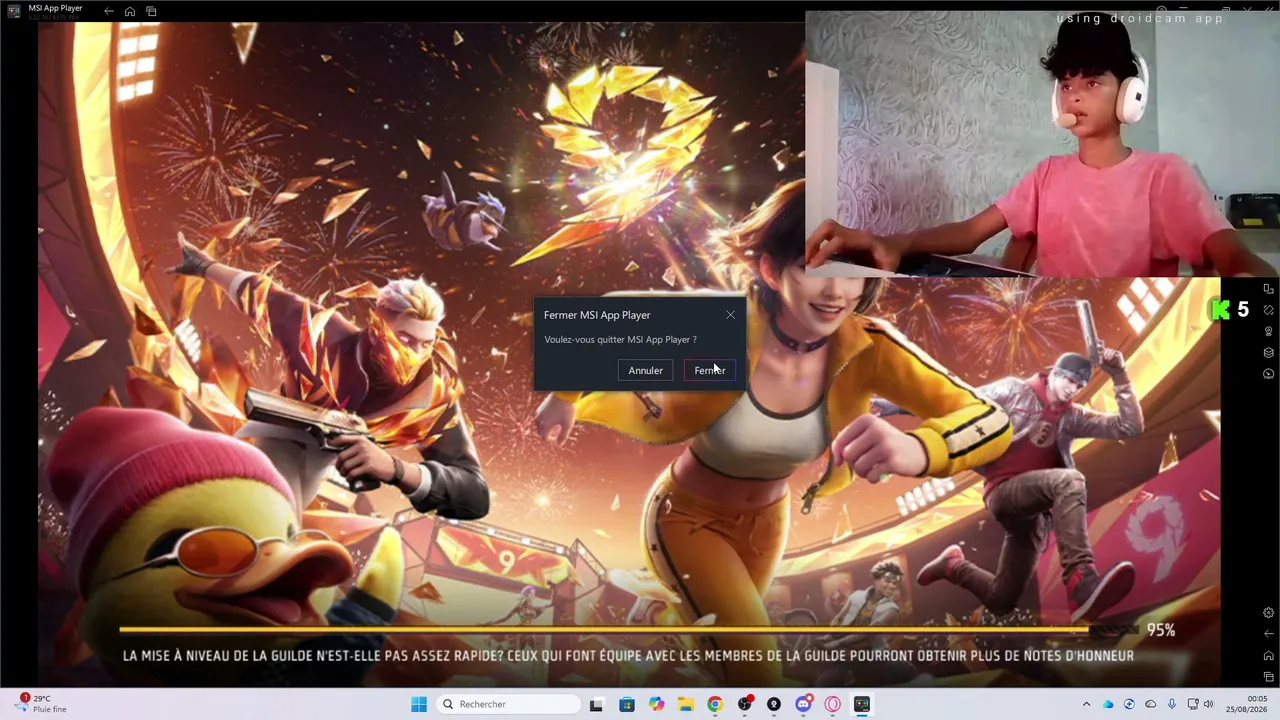Launch Copilot from the taskbar
The width and height of the screenshot is (1280, 720).
click(x=656, y=704)
